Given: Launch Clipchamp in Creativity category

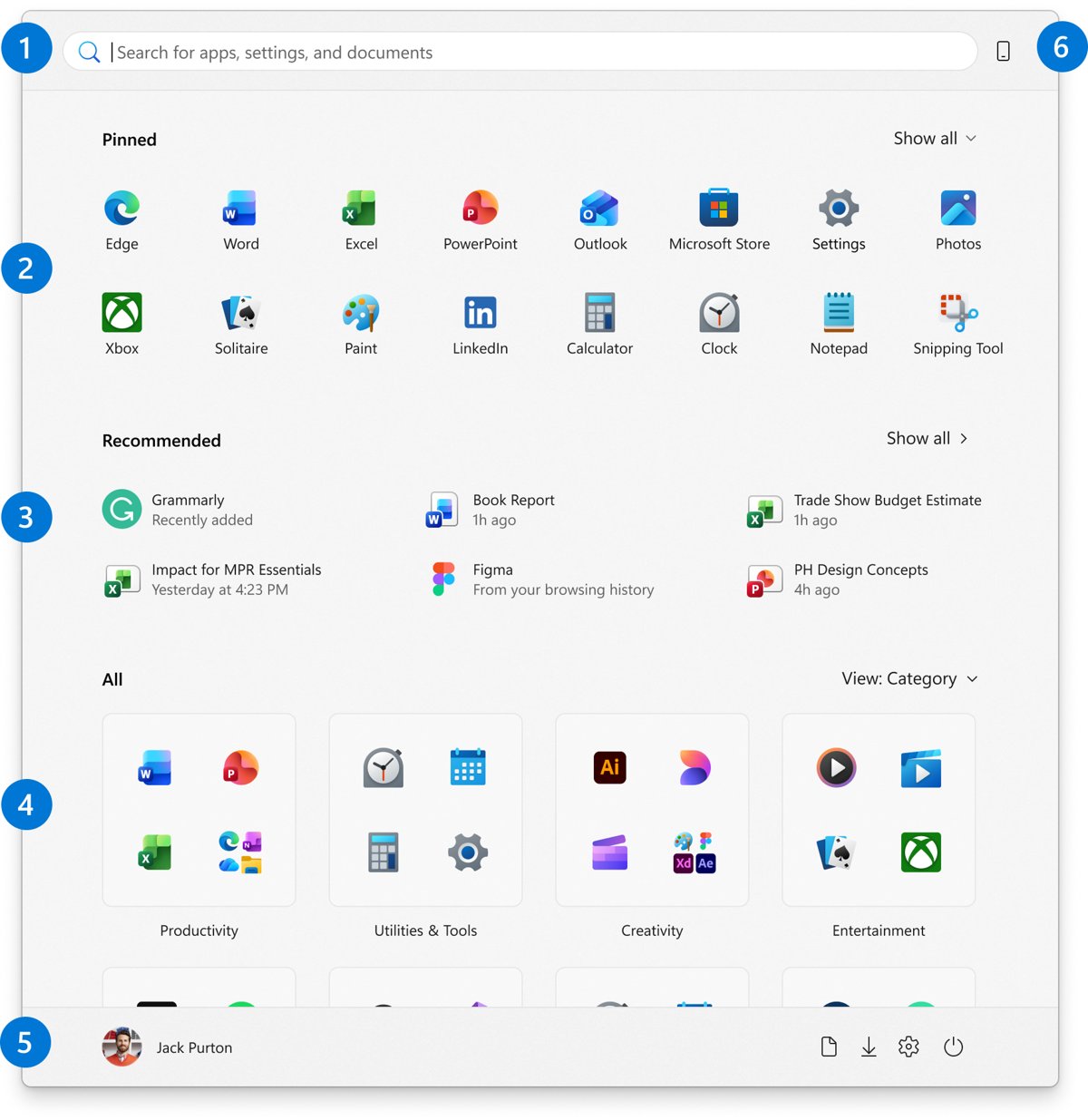Looking at the screenshot, I should 609,852.
